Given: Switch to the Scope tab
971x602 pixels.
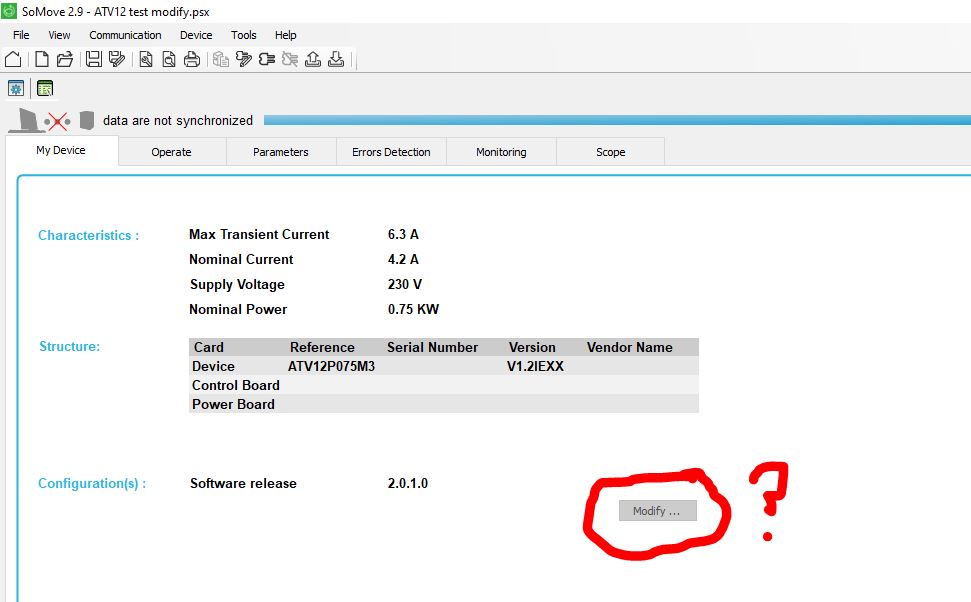Looking at the screenshot, I should tap(611, 152).
